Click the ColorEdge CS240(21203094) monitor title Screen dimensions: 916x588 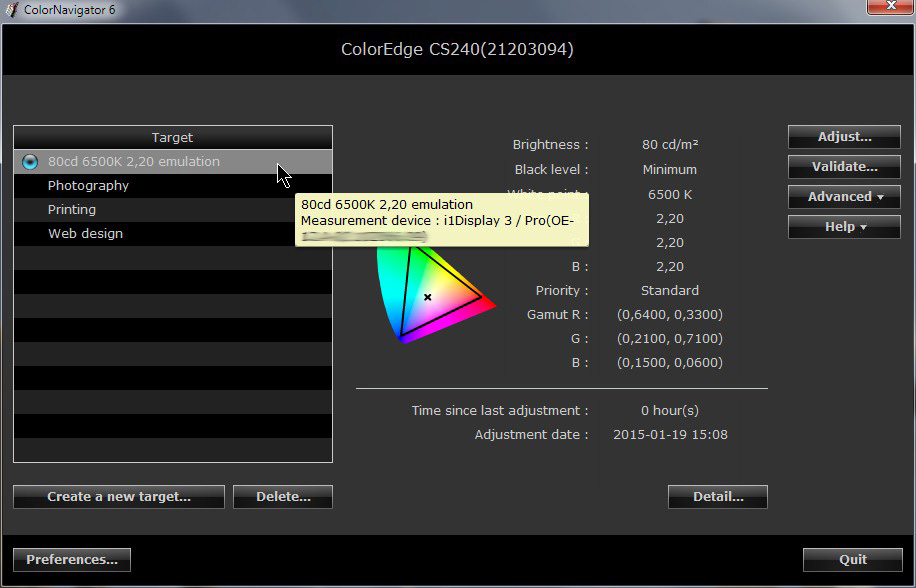[457, 50]
